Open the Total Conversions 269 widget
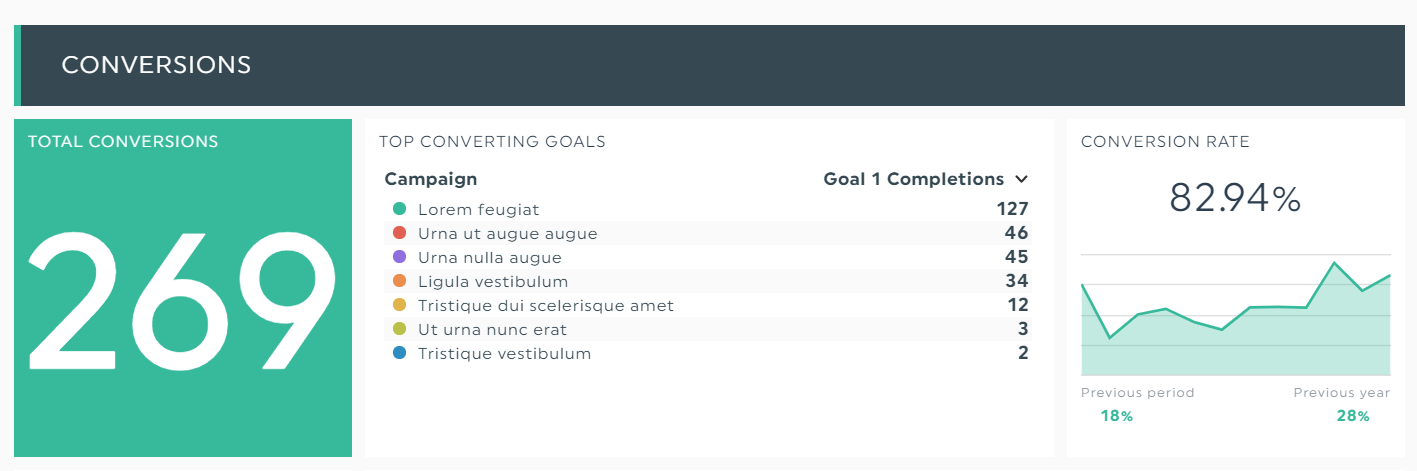 coord(183,288)
